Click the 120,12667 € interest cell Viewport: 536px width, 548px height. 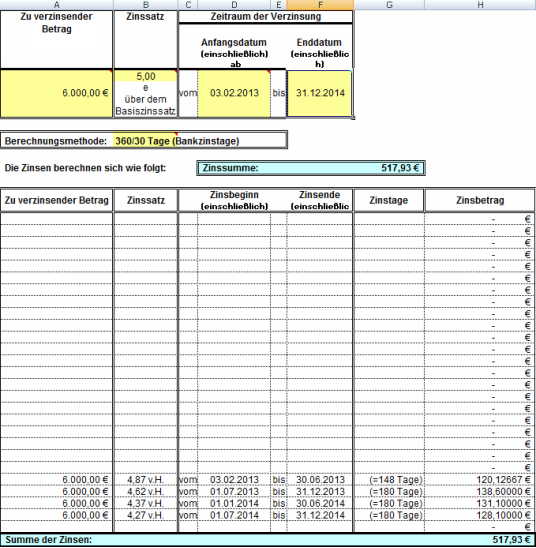click(480, 480)
